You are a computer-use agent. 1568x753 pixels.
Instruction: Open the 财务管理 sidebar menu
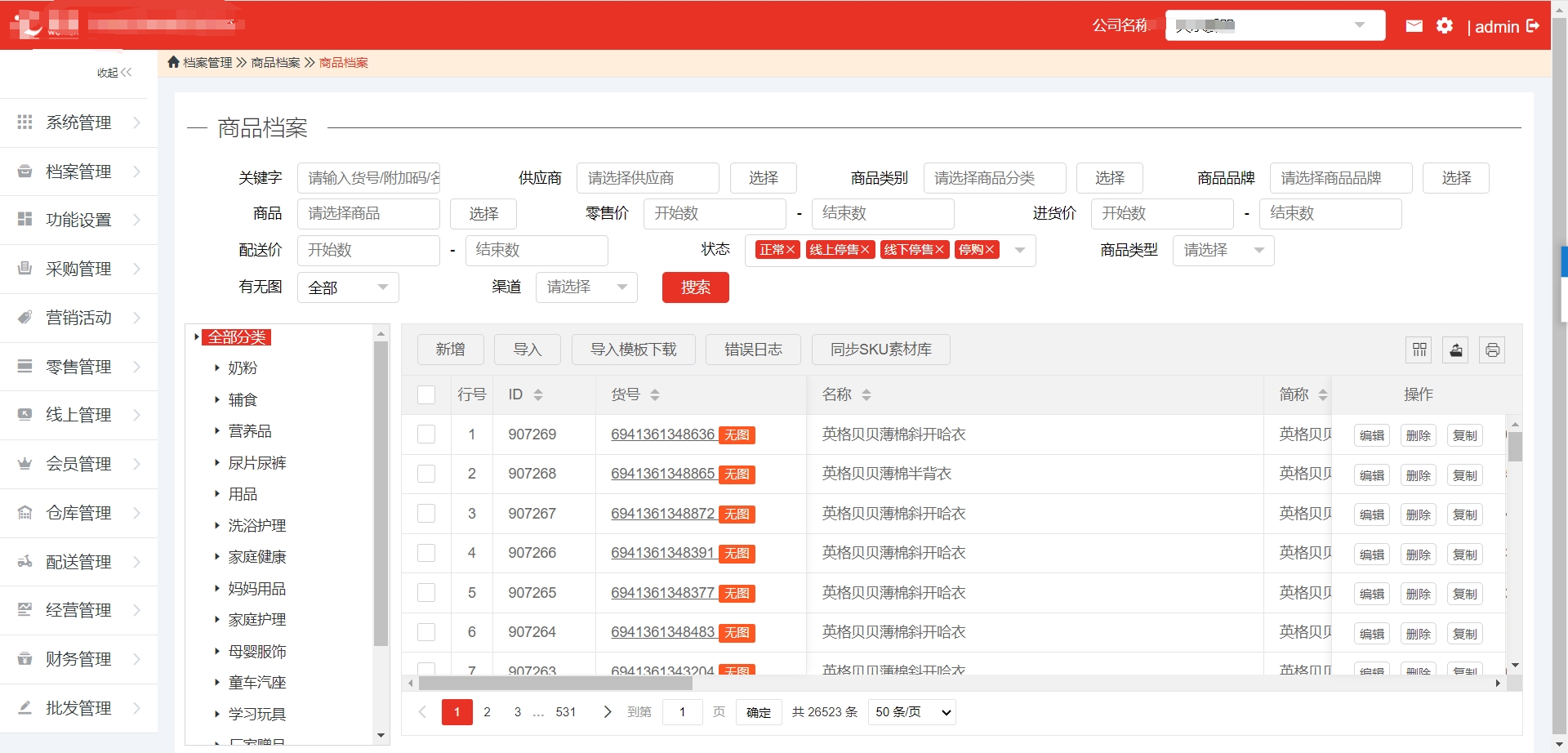(x=78, y=659)
